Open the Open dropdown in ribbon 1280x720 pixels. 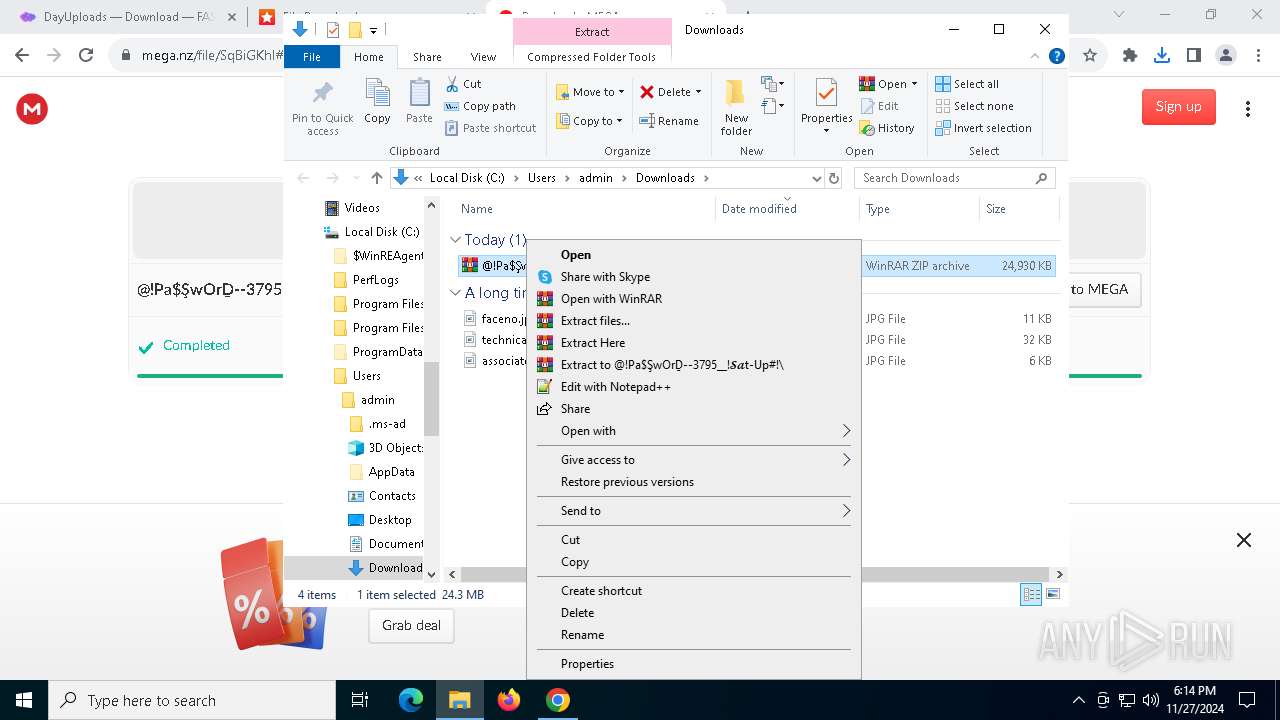point(888,84)
